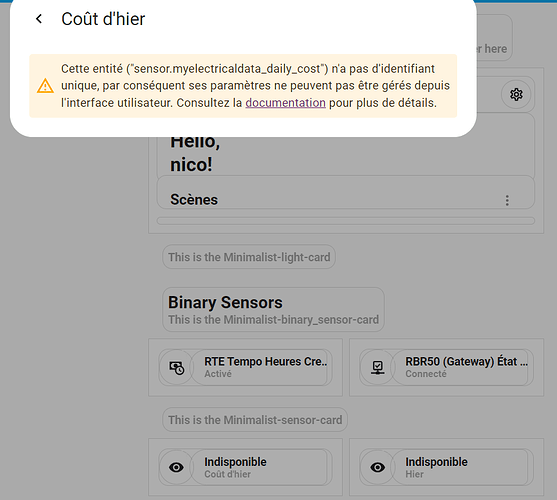Click the Binary Sensors title card

pyautogui.click(x=273, y=310)
